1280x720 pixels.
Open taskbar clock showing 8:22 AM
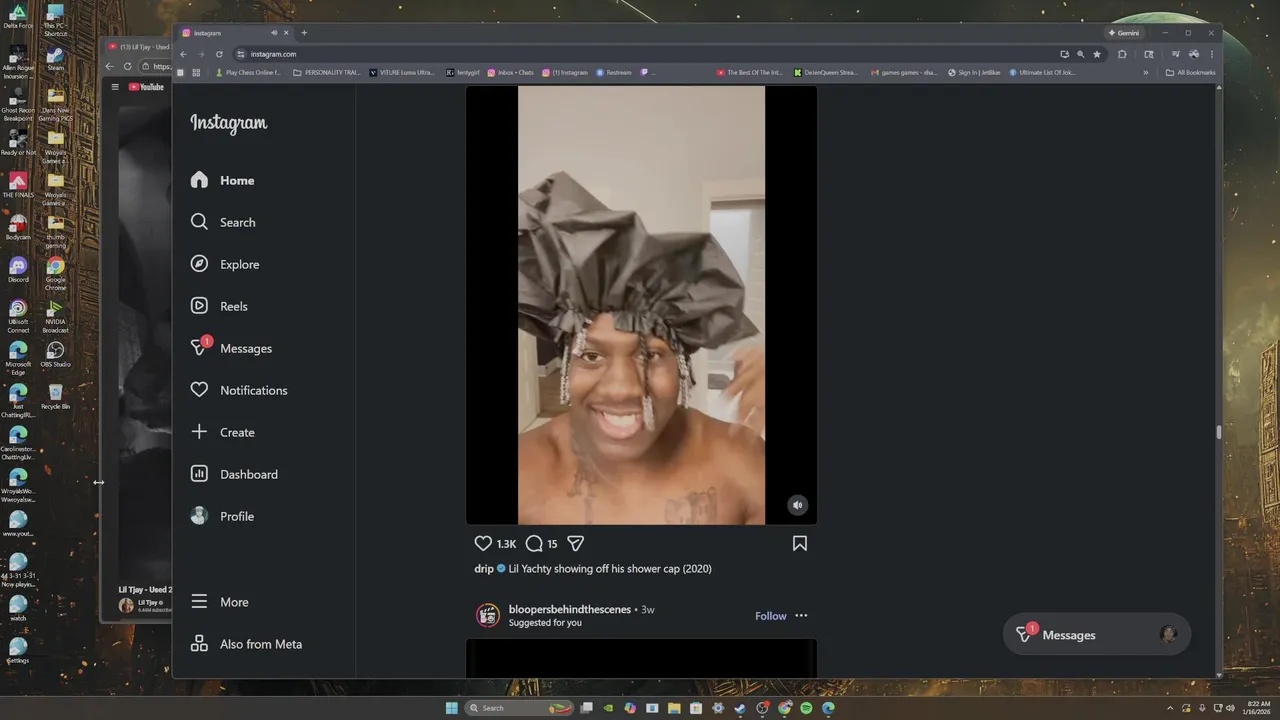pyautogui.click(x=1257, y=708)
